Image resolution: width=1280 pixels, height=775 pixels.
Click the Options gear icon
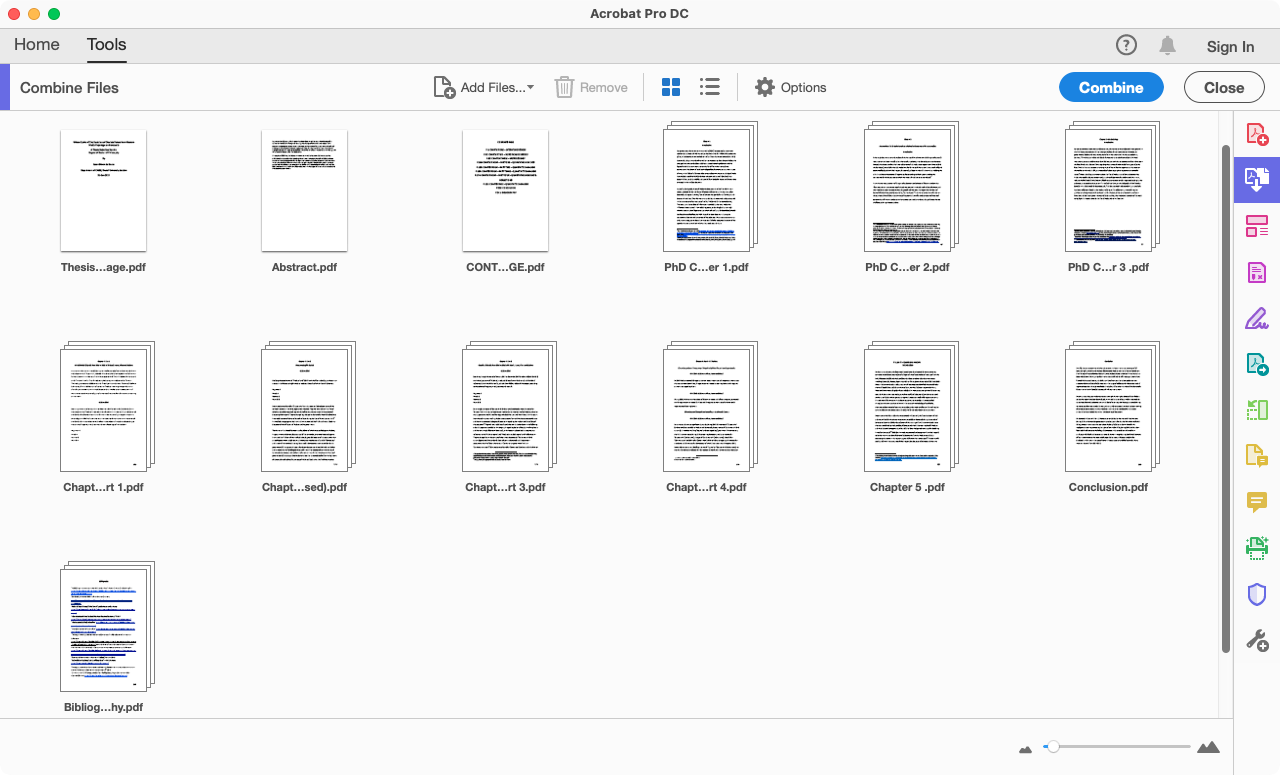[x=765, y=87]
